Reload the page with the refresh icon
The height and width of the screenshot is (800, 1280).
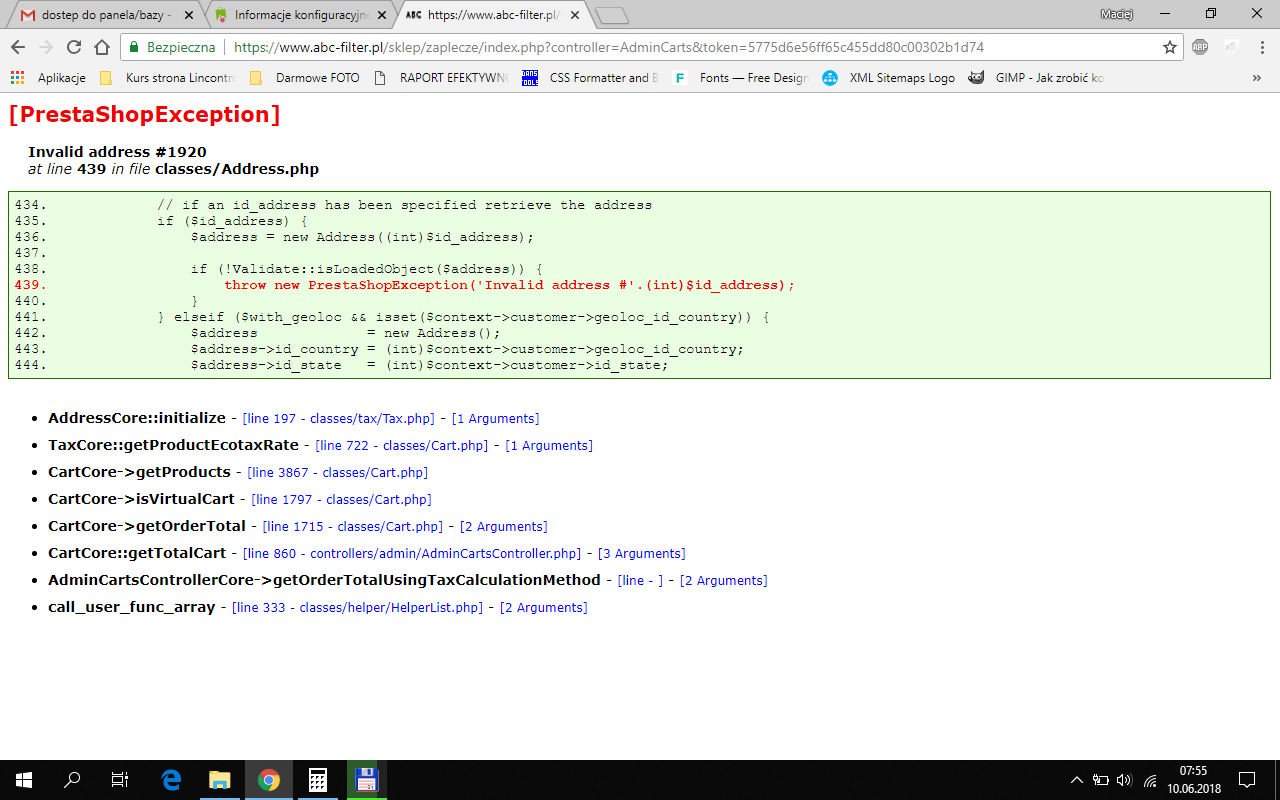point(74,47)
